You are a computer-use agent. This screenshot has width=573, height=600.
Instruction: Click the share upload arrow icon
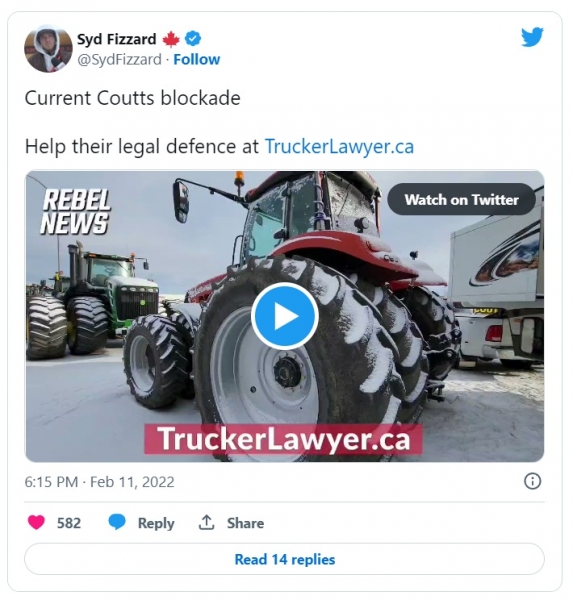click(x=206, y=522)
